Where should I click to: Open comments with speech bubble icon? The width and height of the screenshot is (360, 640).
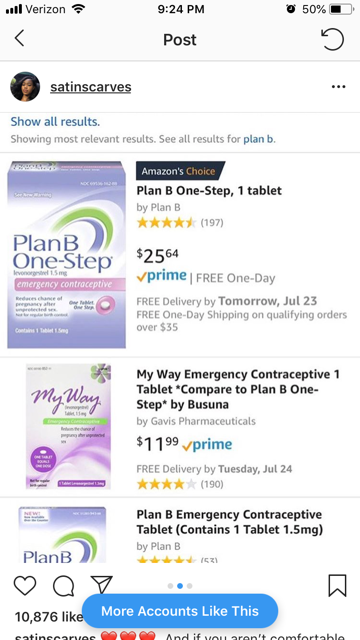point(63,586)
